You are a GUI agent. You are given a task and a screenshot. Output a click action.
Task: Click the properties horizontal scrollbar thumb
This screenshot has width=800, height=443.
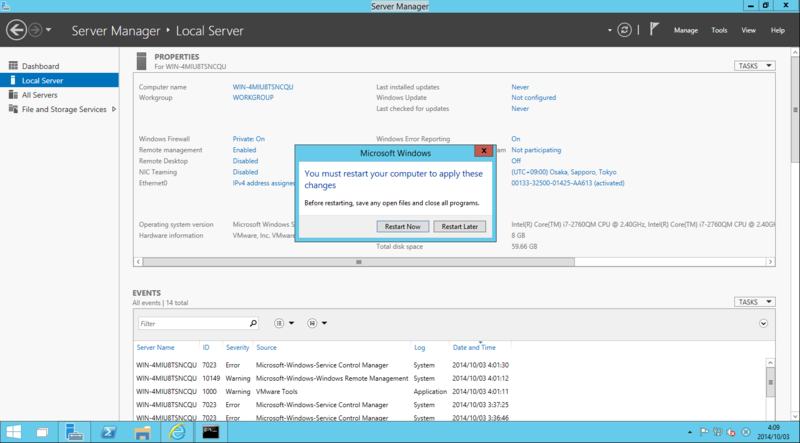tap(359, 262)
